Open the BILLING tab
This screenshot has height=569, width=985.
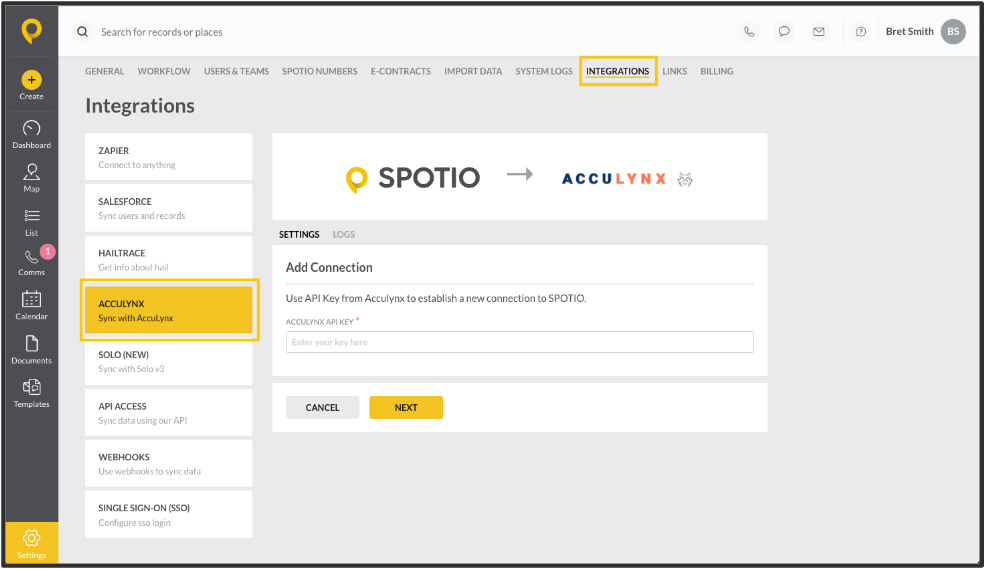pyautogui.click(x=717, y=71)
